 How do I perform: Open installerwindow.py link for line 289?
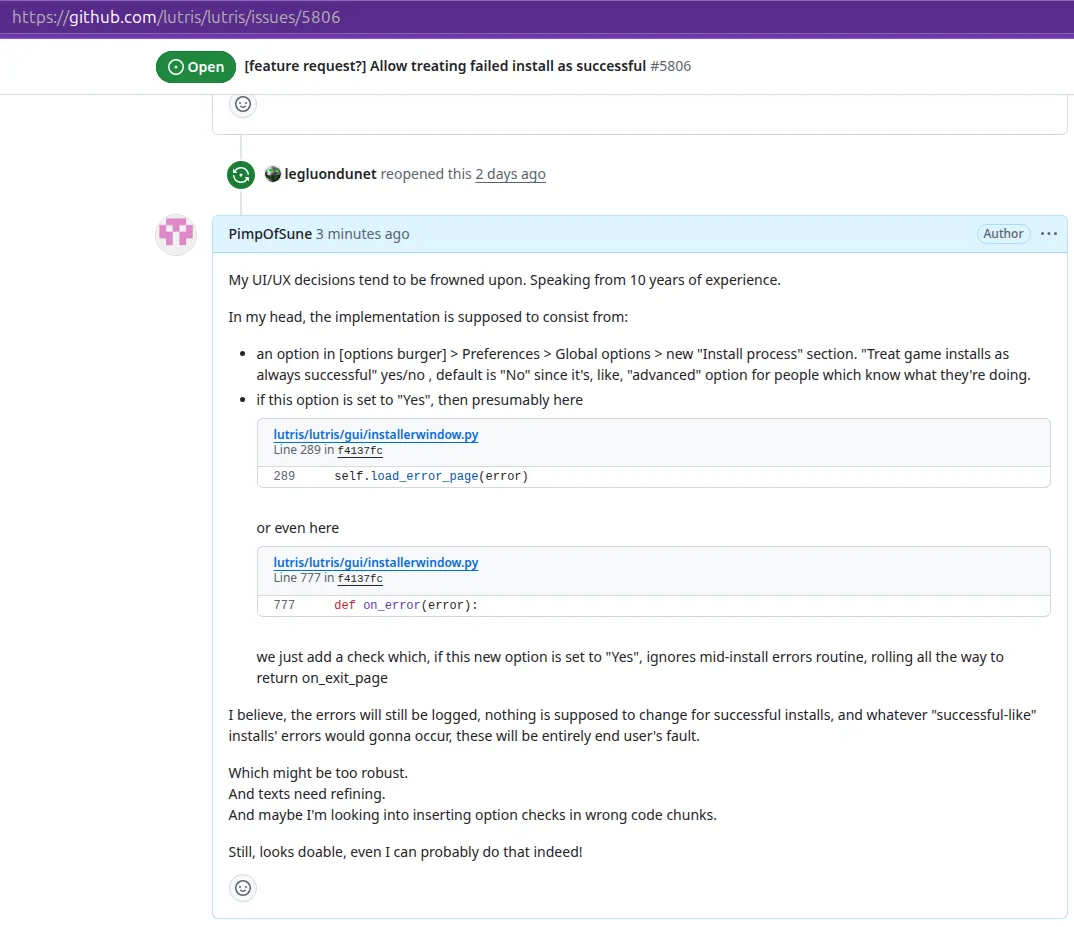[376, 434]
